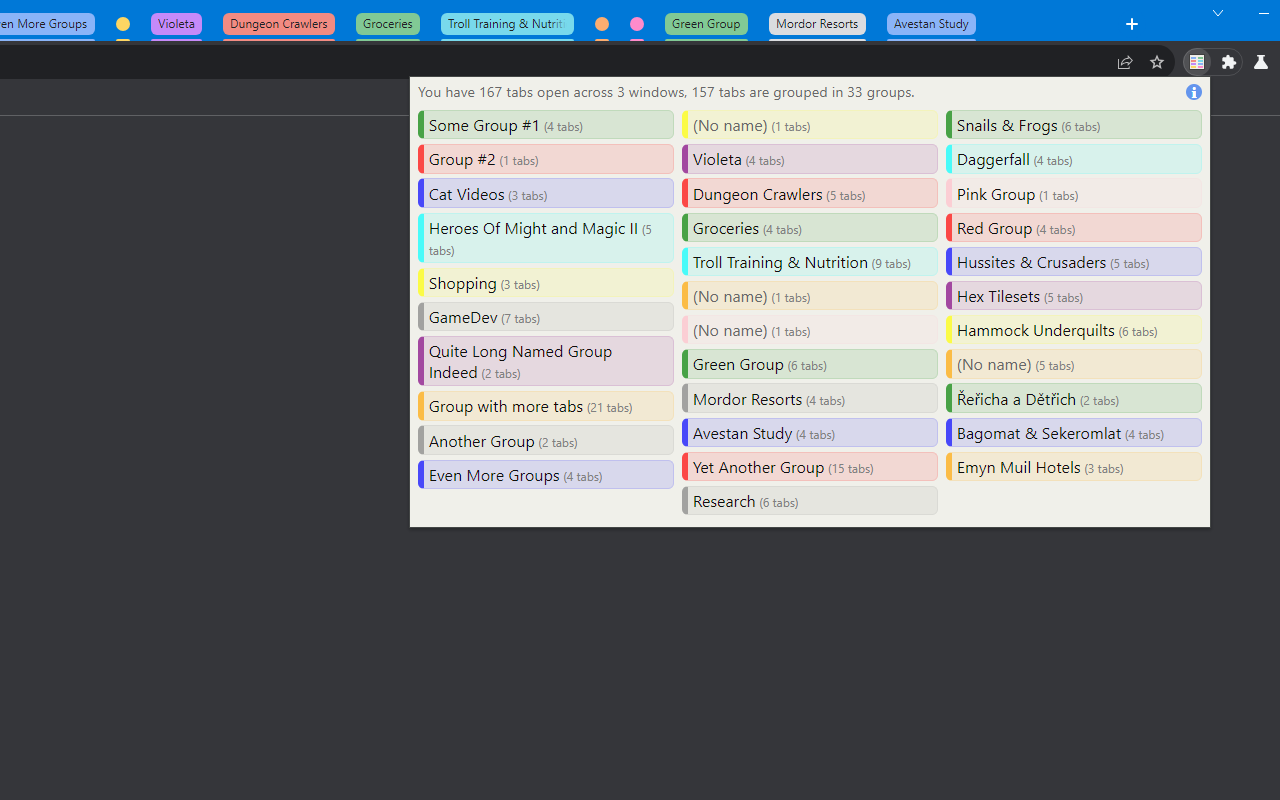
Task: Open Hammock Underquilts group
Action: pos(1074,330)
